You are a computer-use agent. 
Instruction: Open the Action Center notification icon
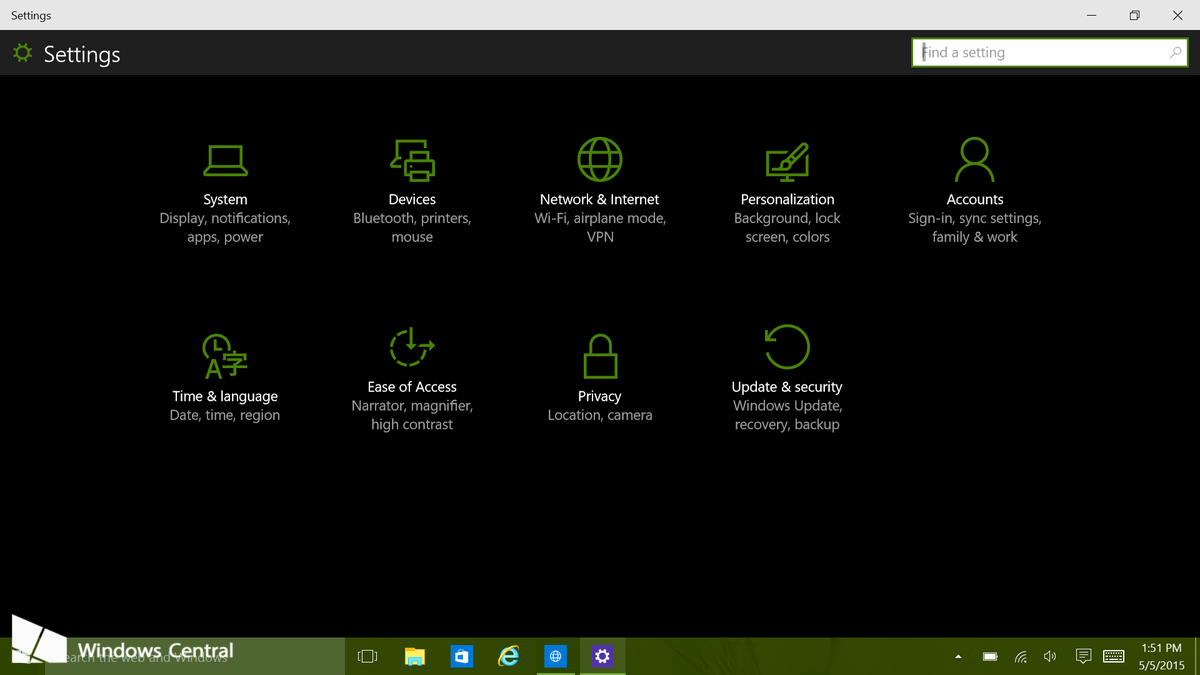[1083, 656]
